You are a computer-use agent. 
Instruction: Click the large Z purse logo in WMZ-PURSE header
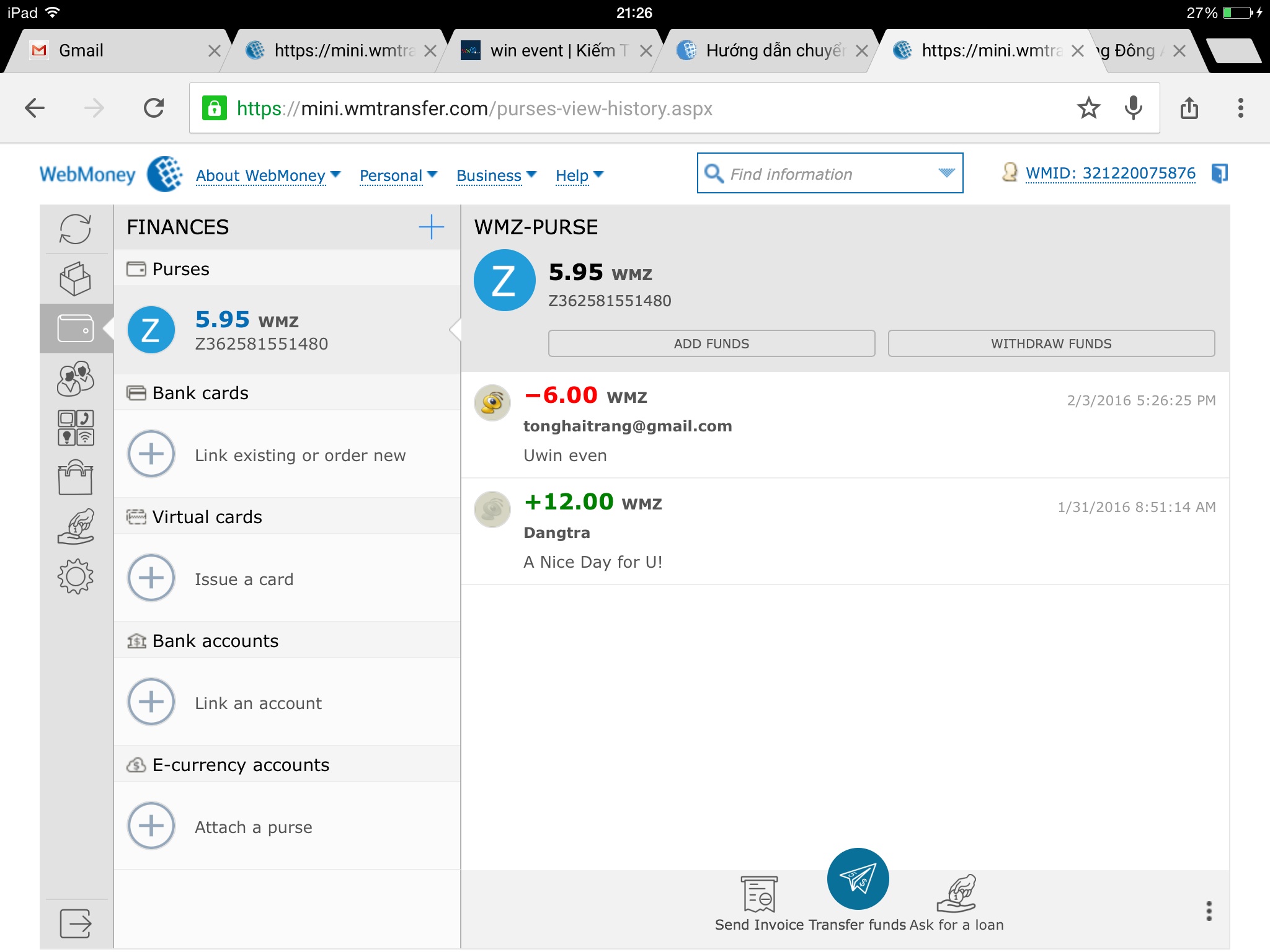(505, 280)
